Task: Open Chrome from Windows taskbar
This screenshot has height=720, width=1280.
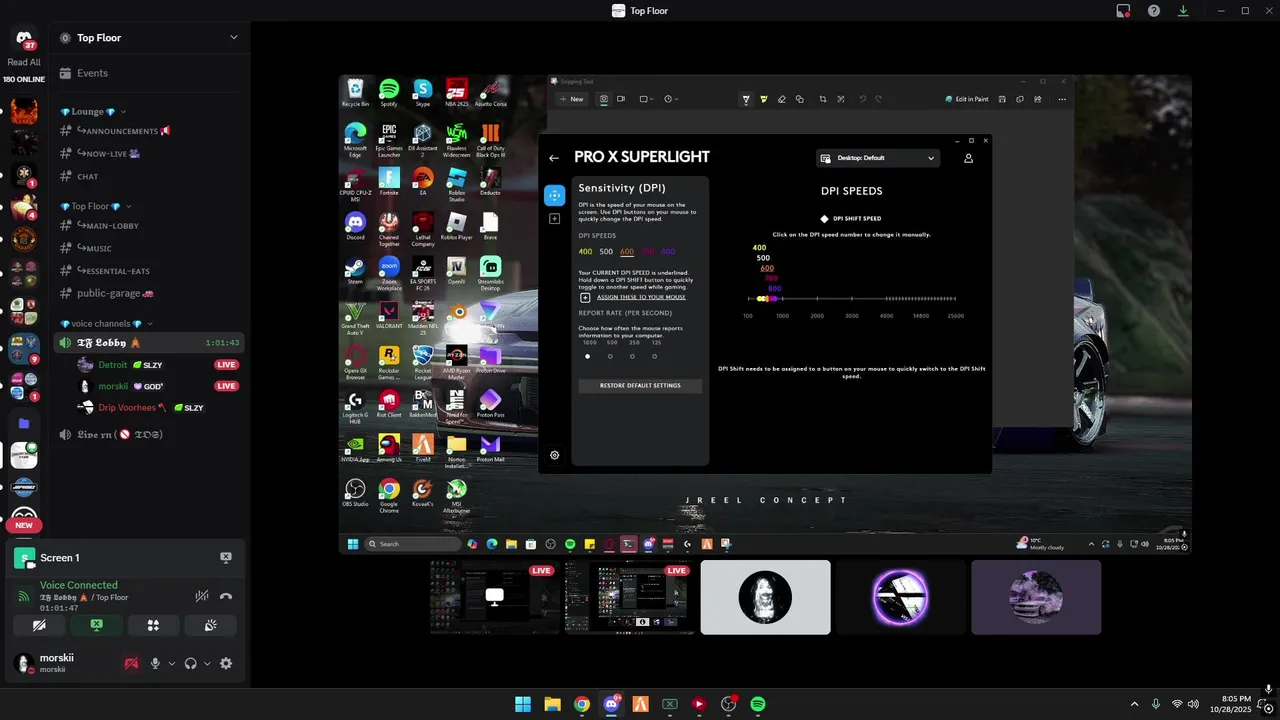Action: (x=582, y=704)
